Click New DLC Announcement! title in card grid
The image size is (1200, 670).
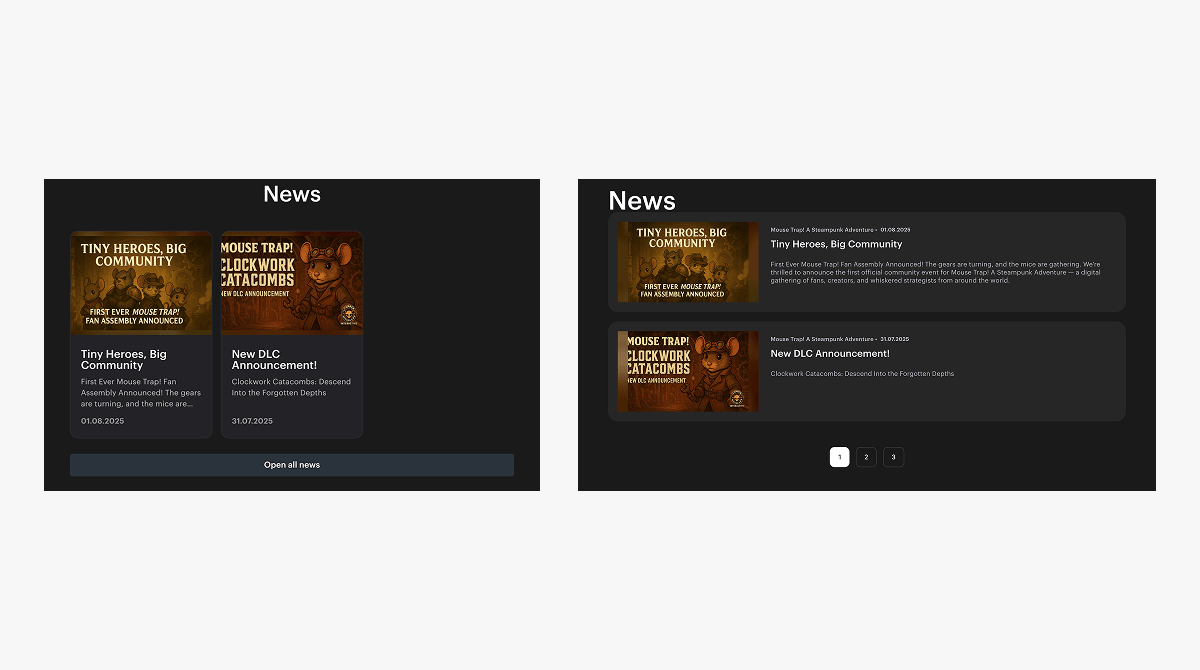coord(274,360)
